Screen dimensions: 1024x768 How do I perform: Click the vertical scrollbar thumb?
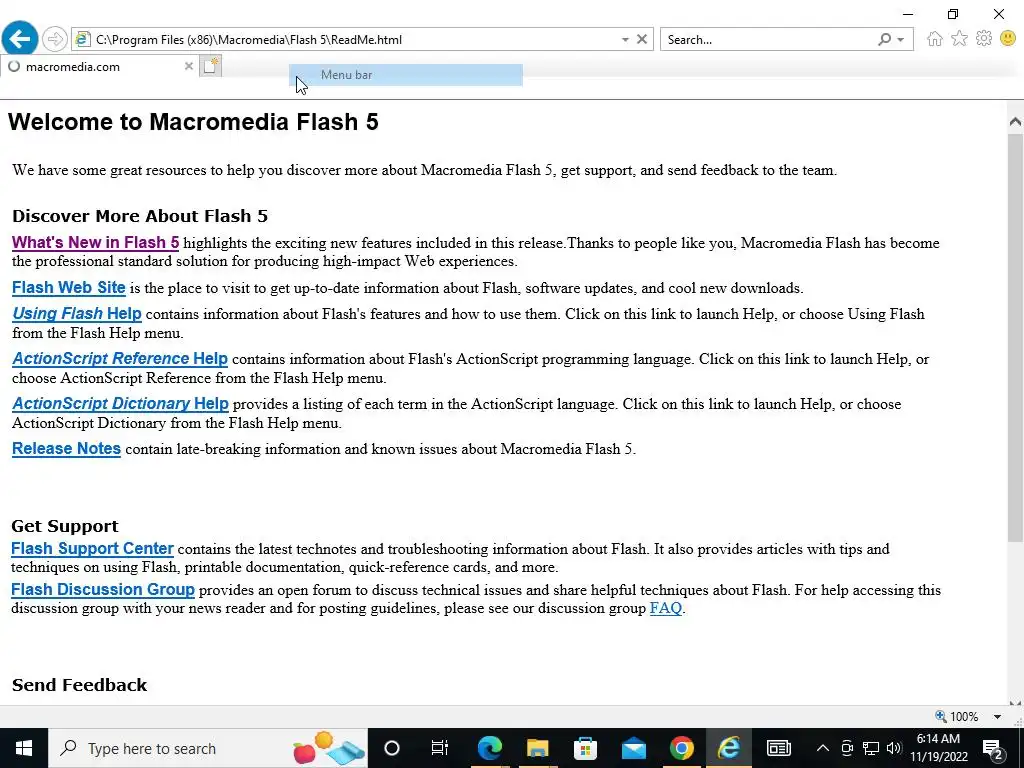pyautogui.click(x=1015, y=336)
